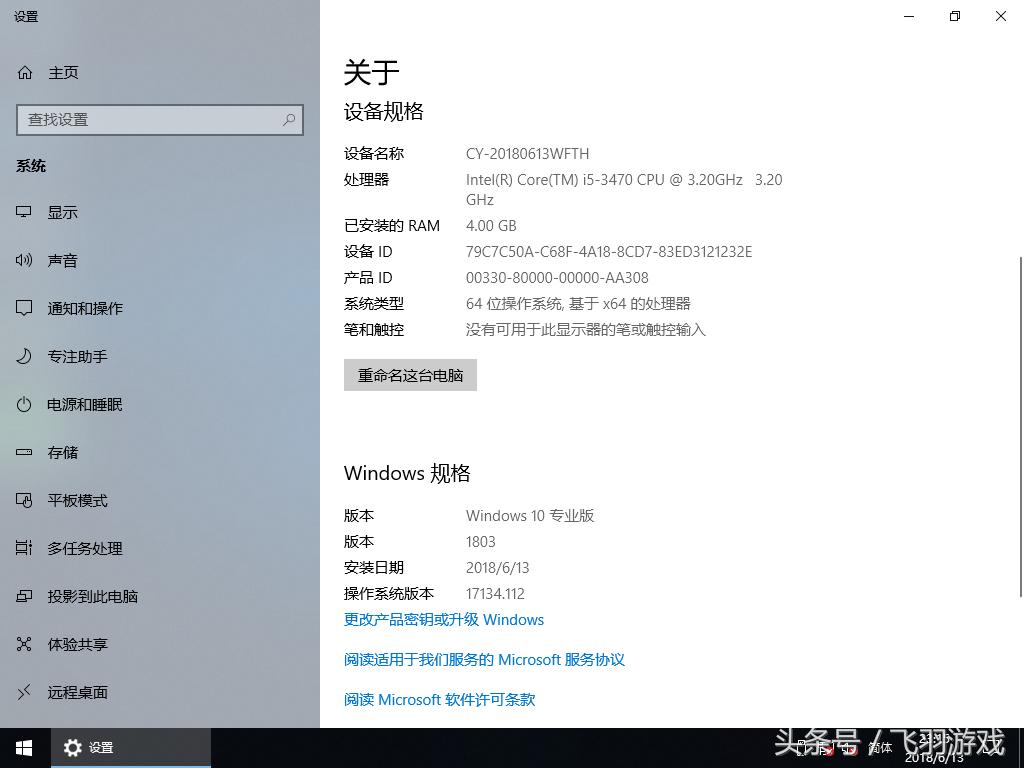The width and height of the screenshot is (1024, 768).
Task: Open the Home page via house icon
Action: point(25,72)
